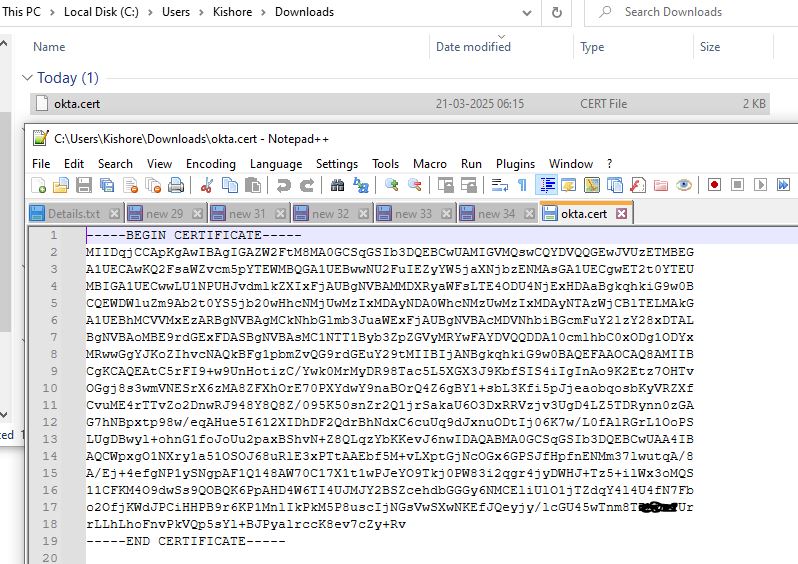Collapse the Today (1) file group
798x564 pixels.
(28, 78)
